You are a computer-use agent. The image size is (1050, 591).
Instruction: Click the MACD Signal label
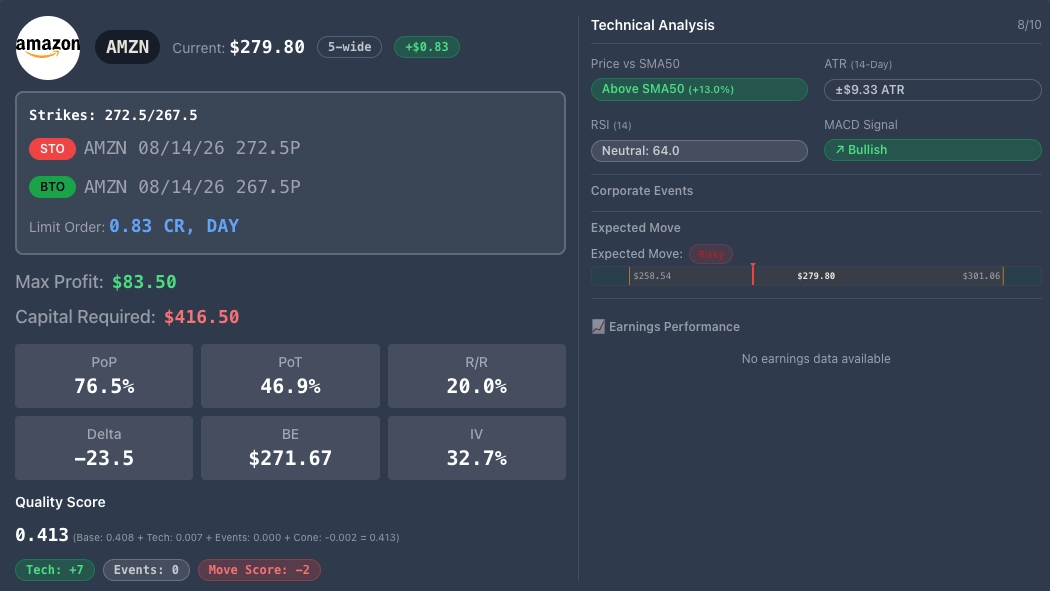pos(860,125)
